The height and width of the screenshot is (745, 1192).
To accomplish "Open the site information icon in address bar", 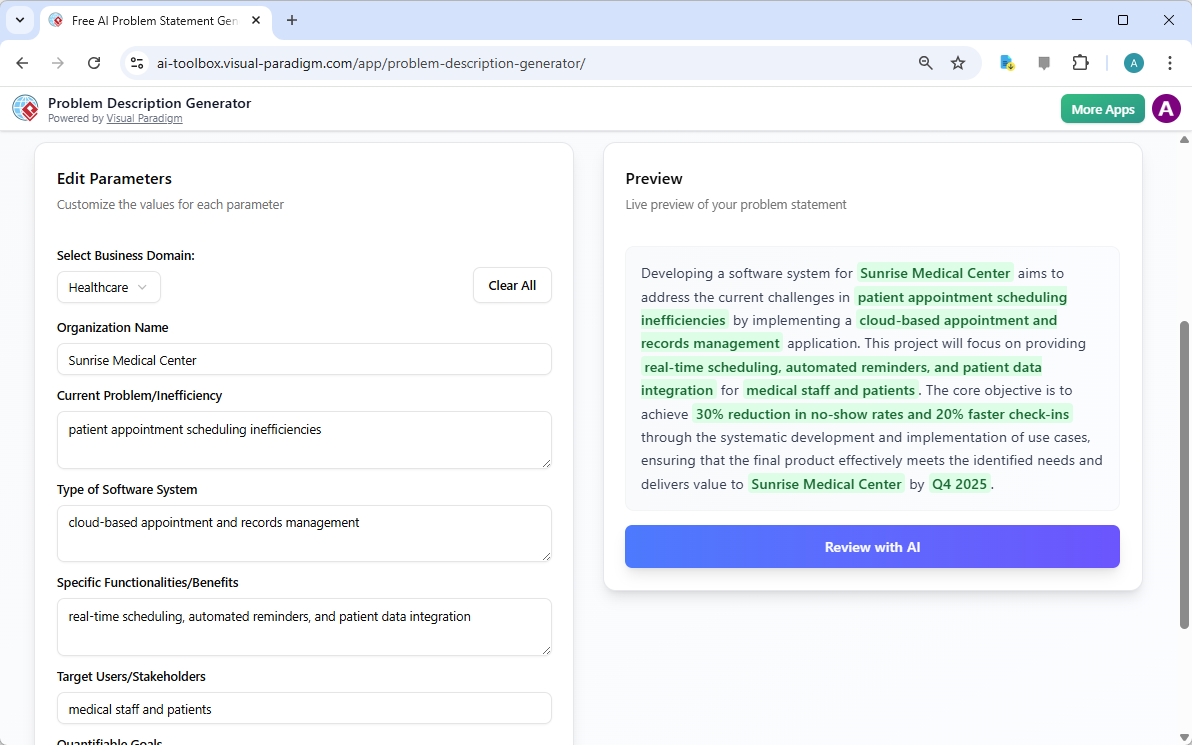I will [136, 62].
